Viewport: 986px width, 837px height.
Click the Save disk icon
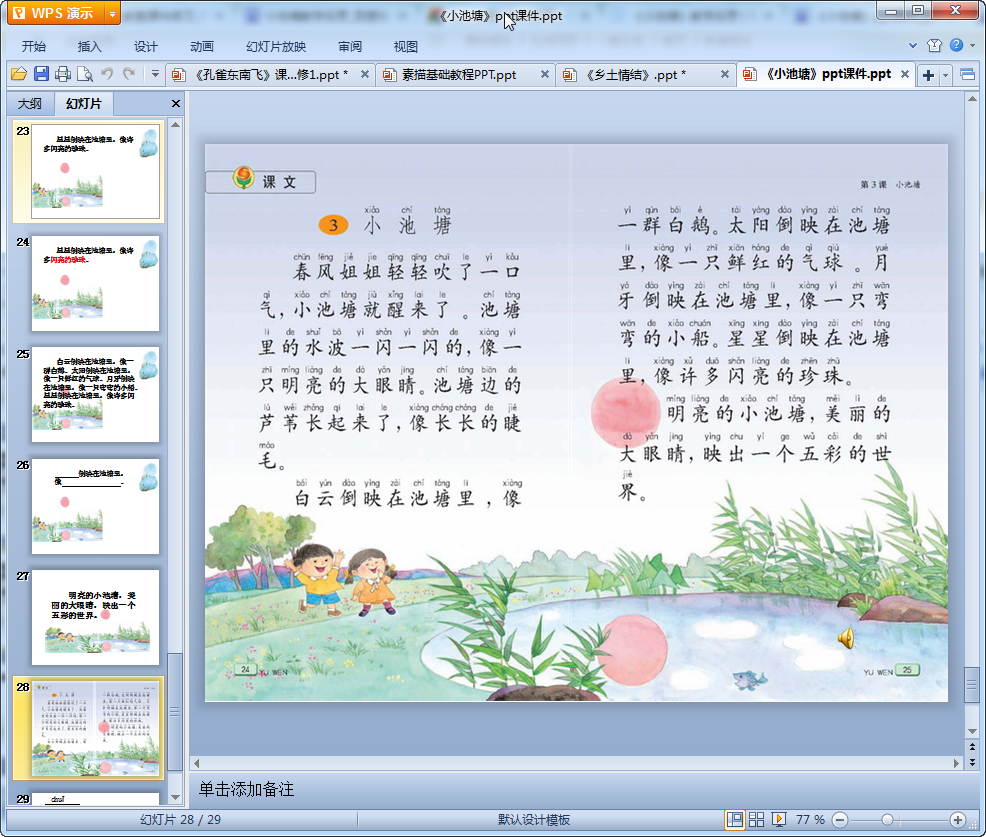[x=42, y=74]
